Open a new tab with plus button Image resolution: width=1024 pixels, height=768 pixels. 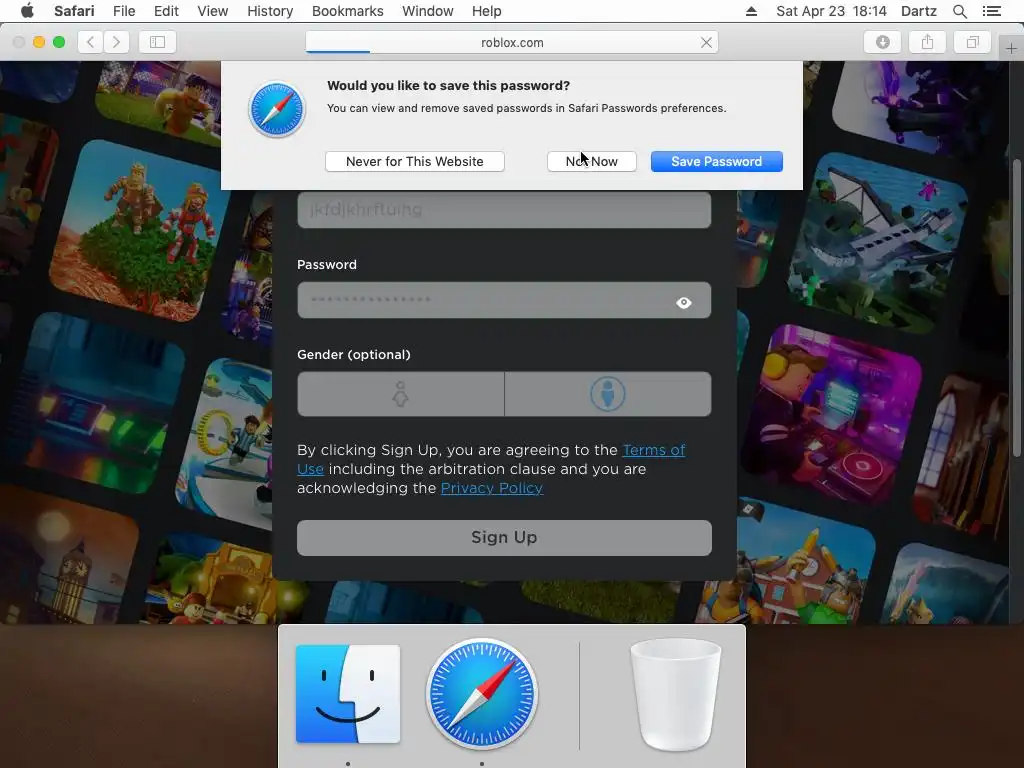point(1011,48)
